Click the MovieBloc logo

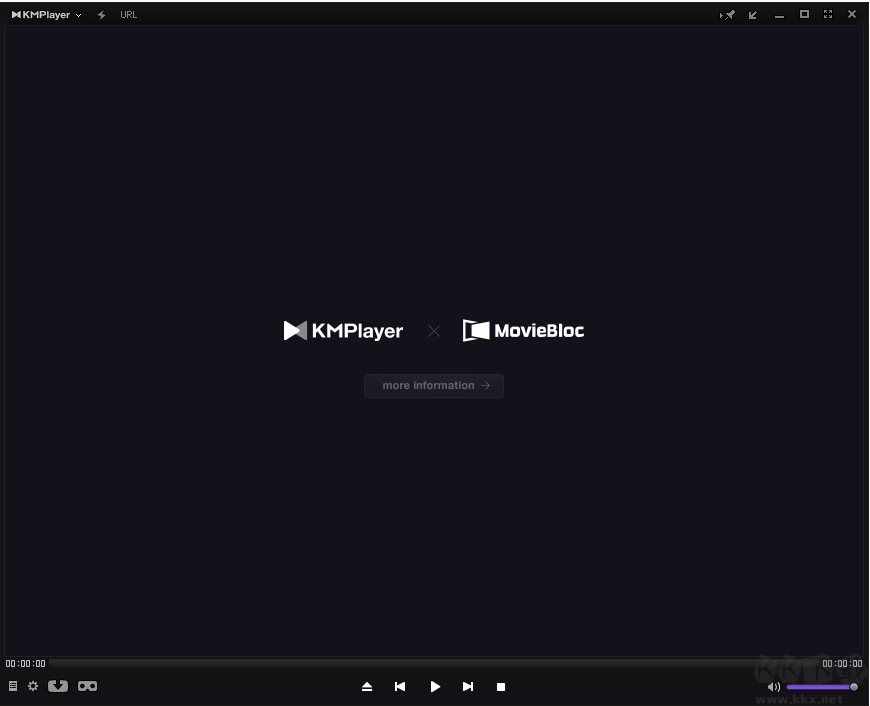(523, 330)
